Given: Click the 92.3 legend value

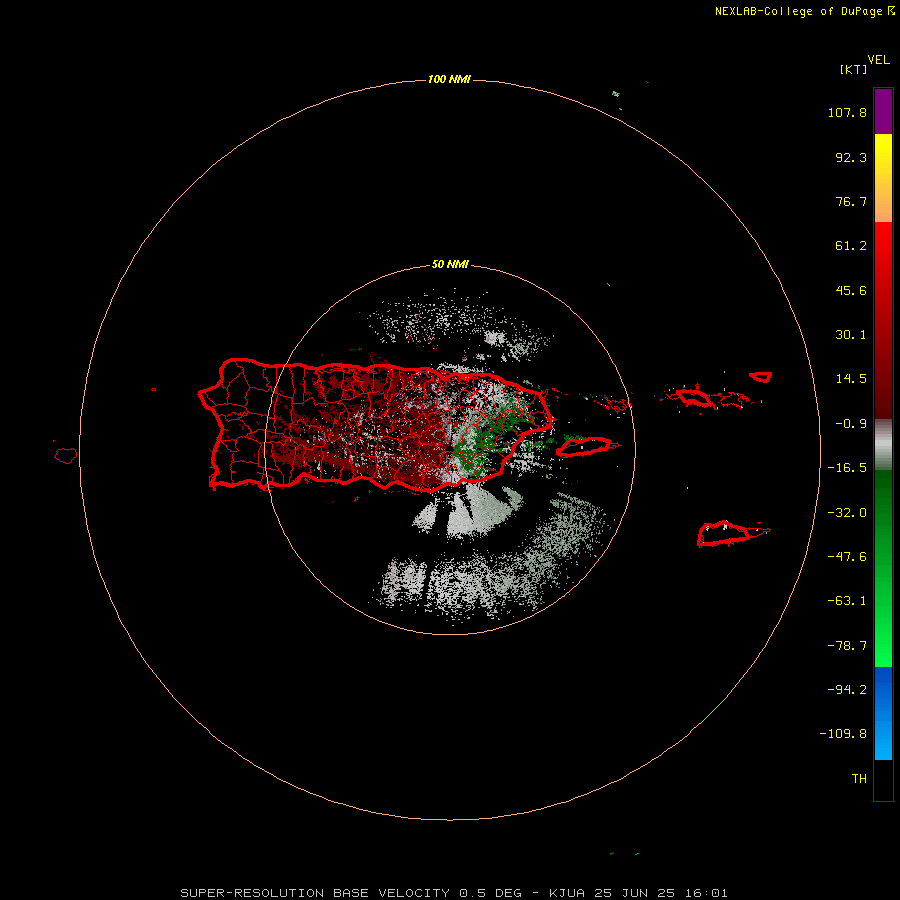Looking at the screenshot, I should [851, 157].
